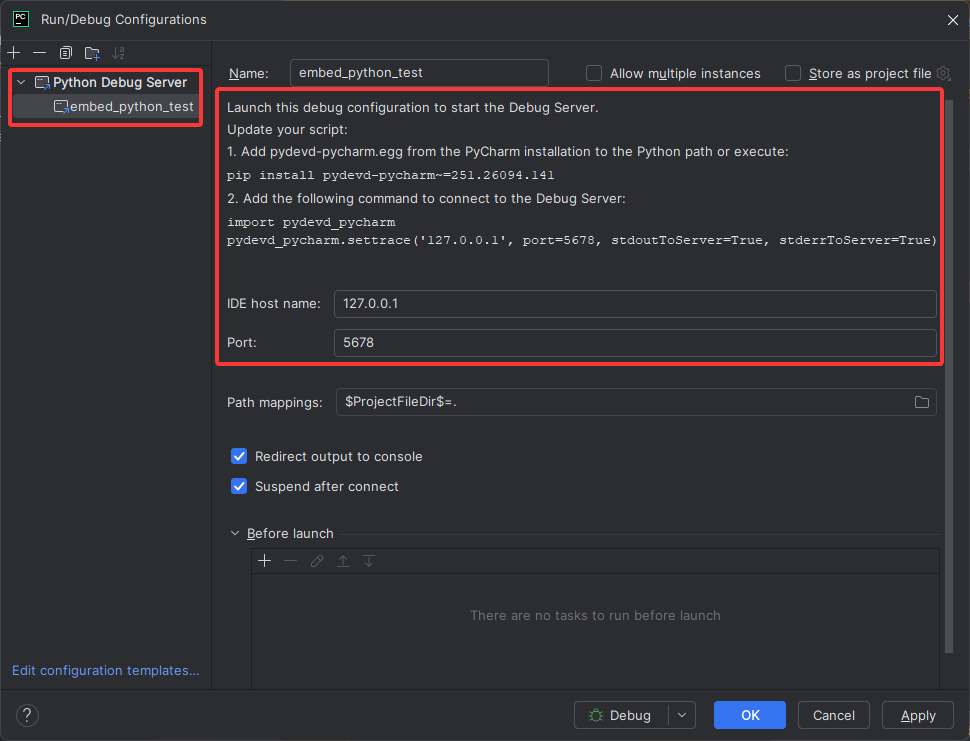Open the Debug button dropdown arrow
Screen dimensions: 970x741
pyautogui.click(x=682, y=715)
